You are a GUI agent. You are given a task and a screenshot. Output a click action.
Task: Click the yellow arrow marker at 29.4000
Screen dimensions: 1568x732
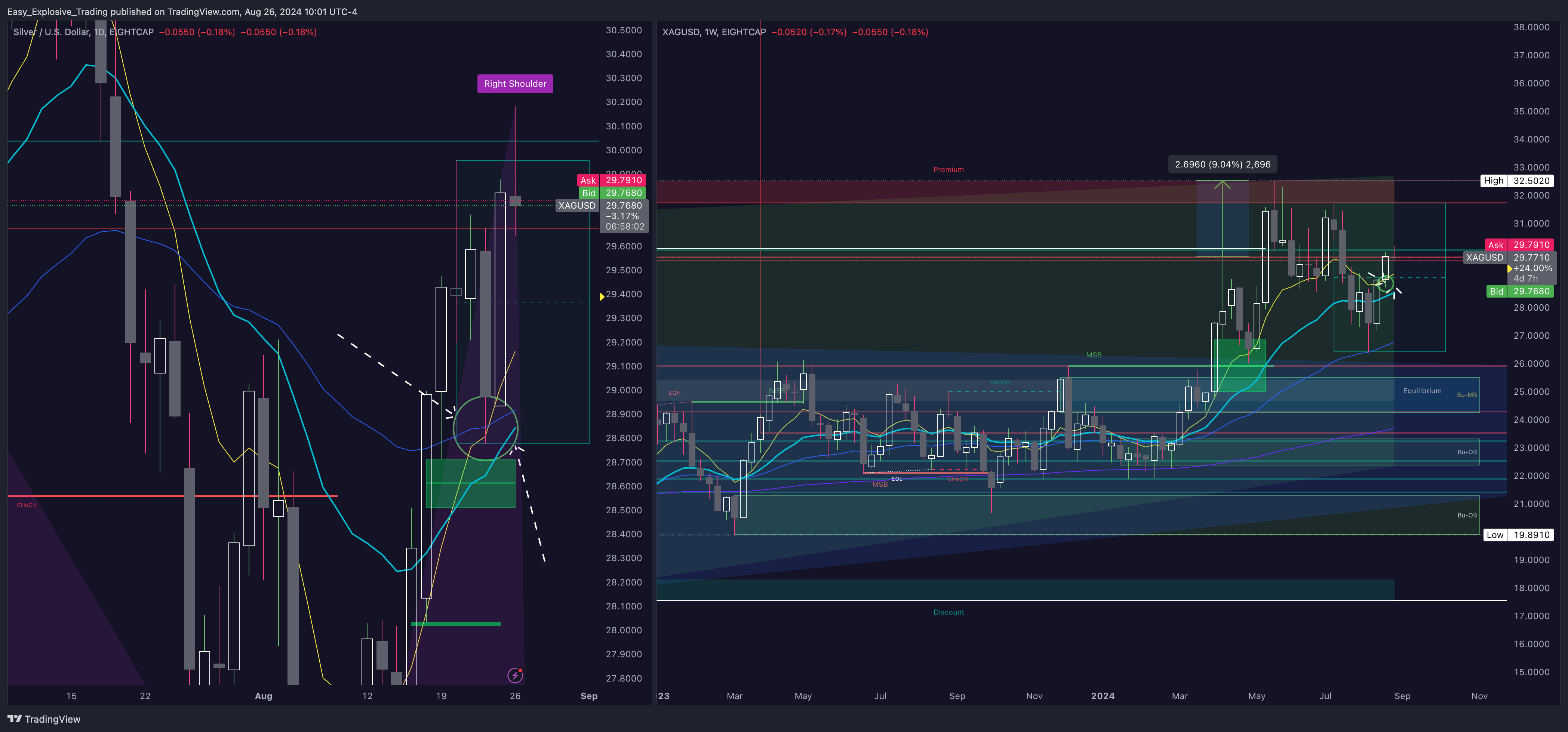tap(602, 297)
